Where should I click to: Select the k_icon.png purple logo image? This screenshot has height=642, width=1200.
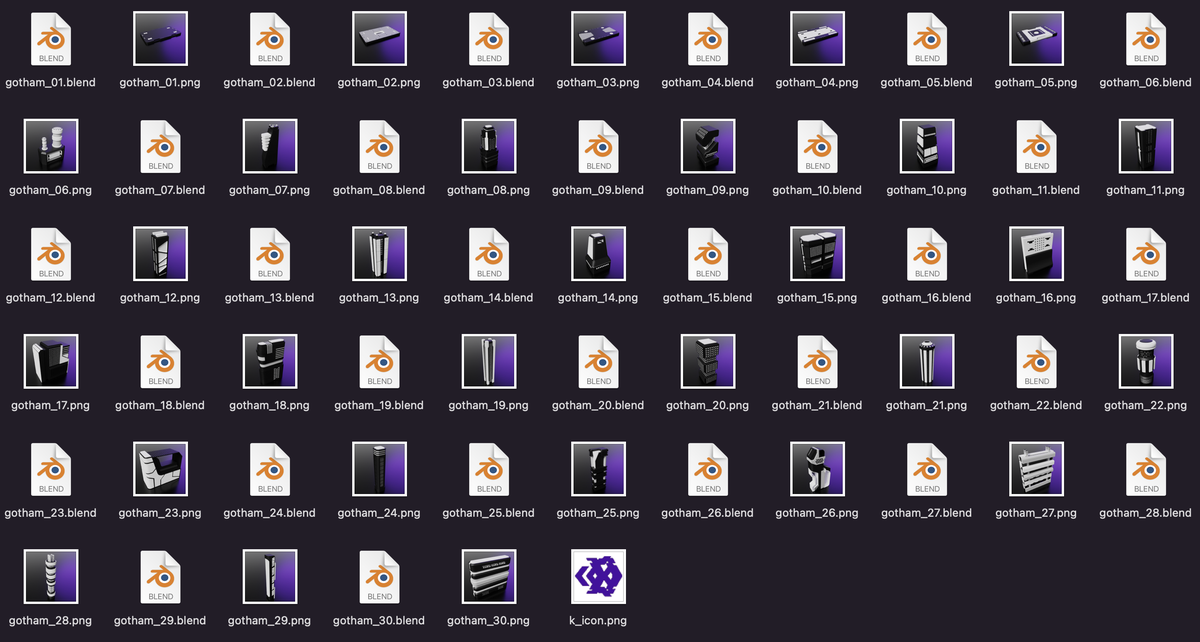pyautogui.click(x=598, y=577)
